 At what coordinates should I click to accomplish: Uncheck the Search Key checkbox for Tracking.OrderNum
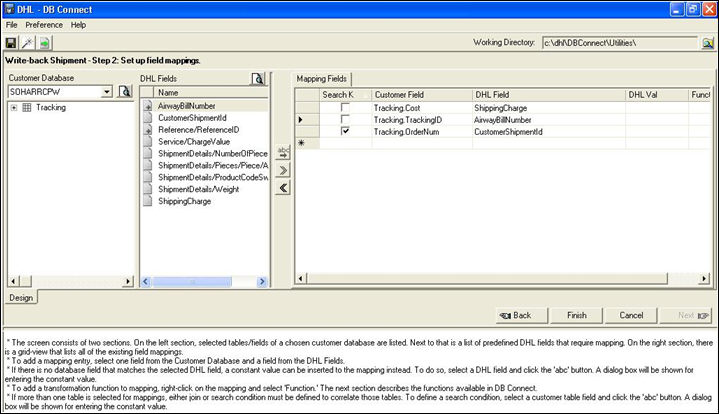click(345, 132)
